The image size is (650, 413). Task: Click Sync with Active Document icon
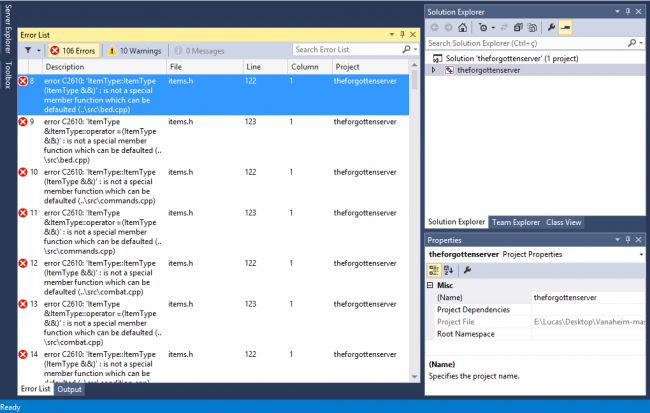coord(504,28)
